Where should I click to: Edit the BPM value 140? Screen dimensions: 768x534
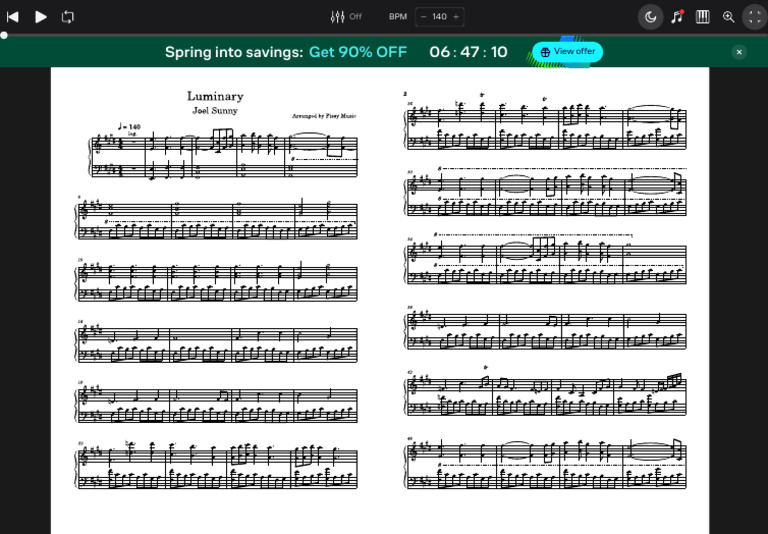tap(439, 17)
